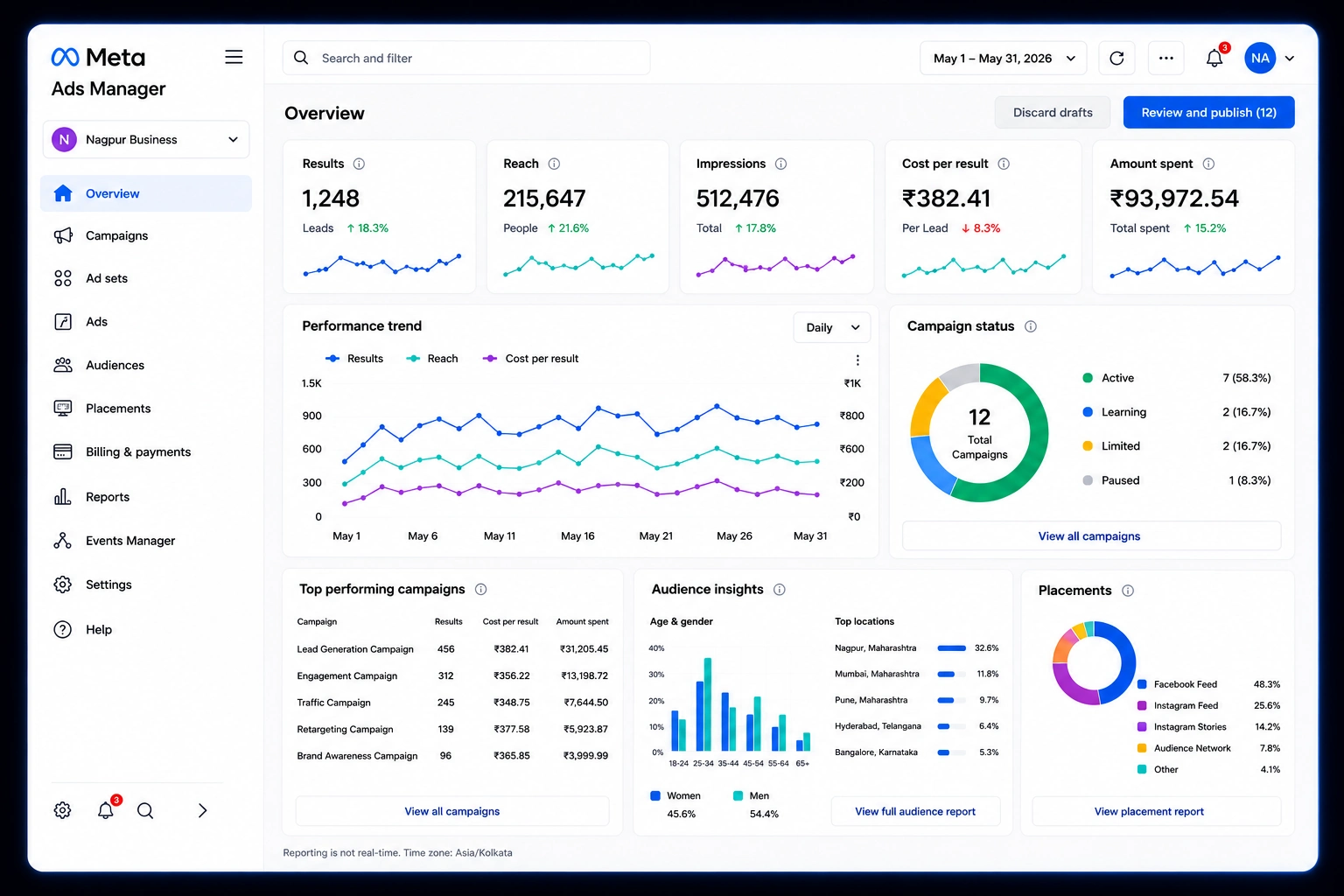The image size is (1344, 896).
Task: Click the Search and filter field
Action: (x=466, y=58)
